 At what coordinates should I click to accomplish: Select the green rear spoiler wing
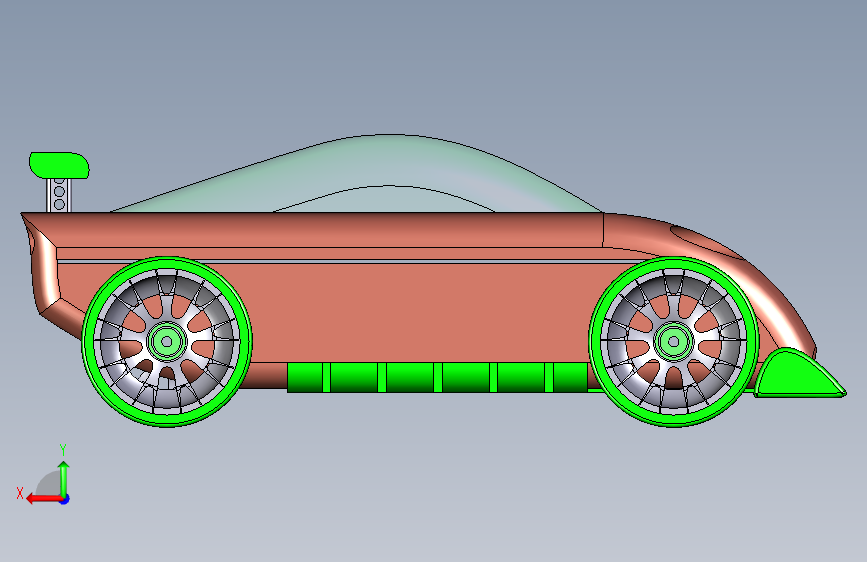click(x=59, y=165)
